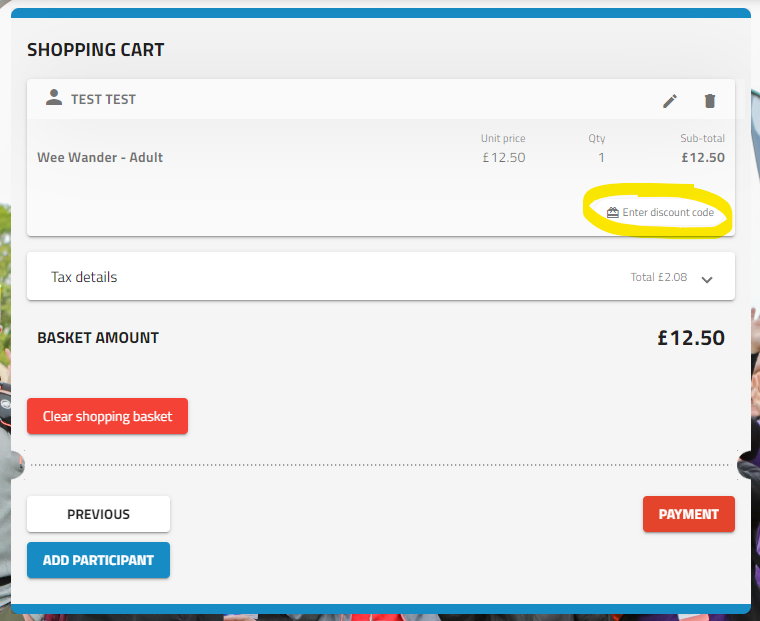
Task: Select the Wee Wander - Adult item
Action: (100, 158)
